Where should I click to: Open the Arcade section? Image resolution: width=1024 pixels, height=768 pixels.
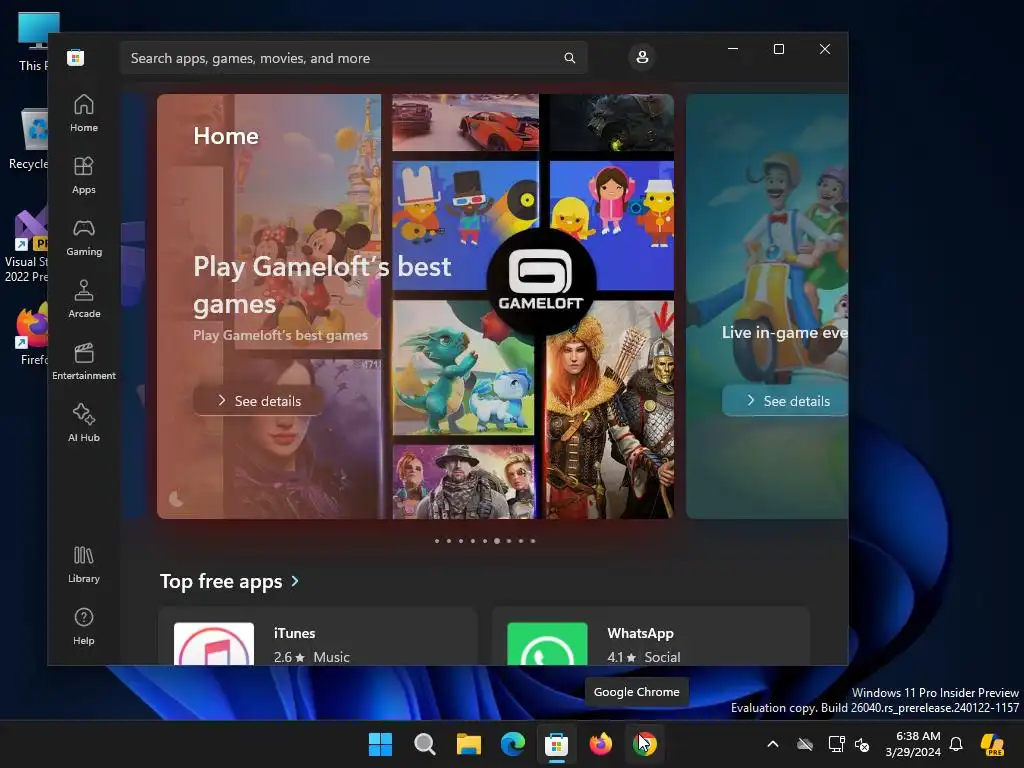coord(84,299)
